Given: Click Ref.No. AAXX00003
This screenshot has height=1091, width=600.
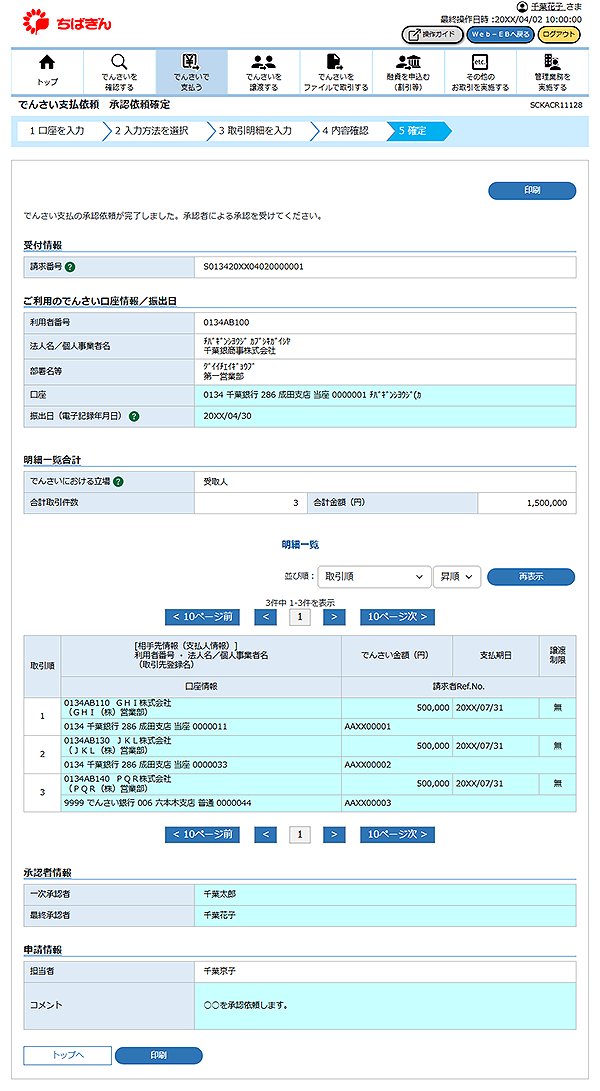Looking at the screenshot, I should coord(368,803).
